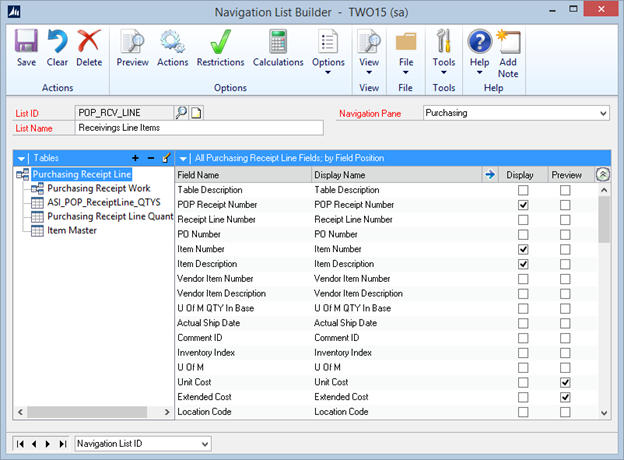This screenshot has height=460, width=624.
Task: Open the View ribbon dropdown
Action: click(x=369, y=51)
